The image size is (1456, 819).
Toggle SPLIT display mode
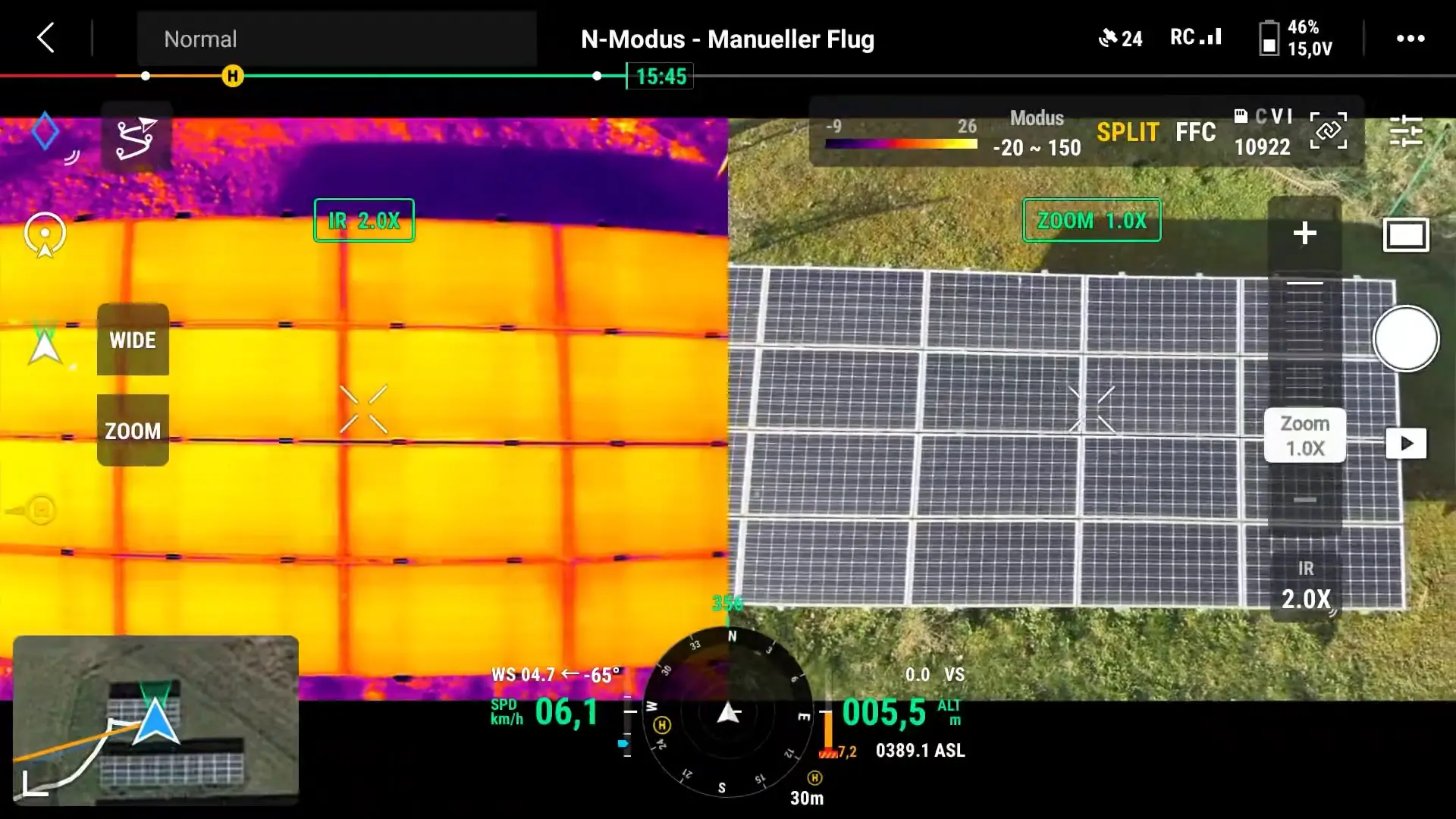pyautogui.click(x=1128, y=133)
